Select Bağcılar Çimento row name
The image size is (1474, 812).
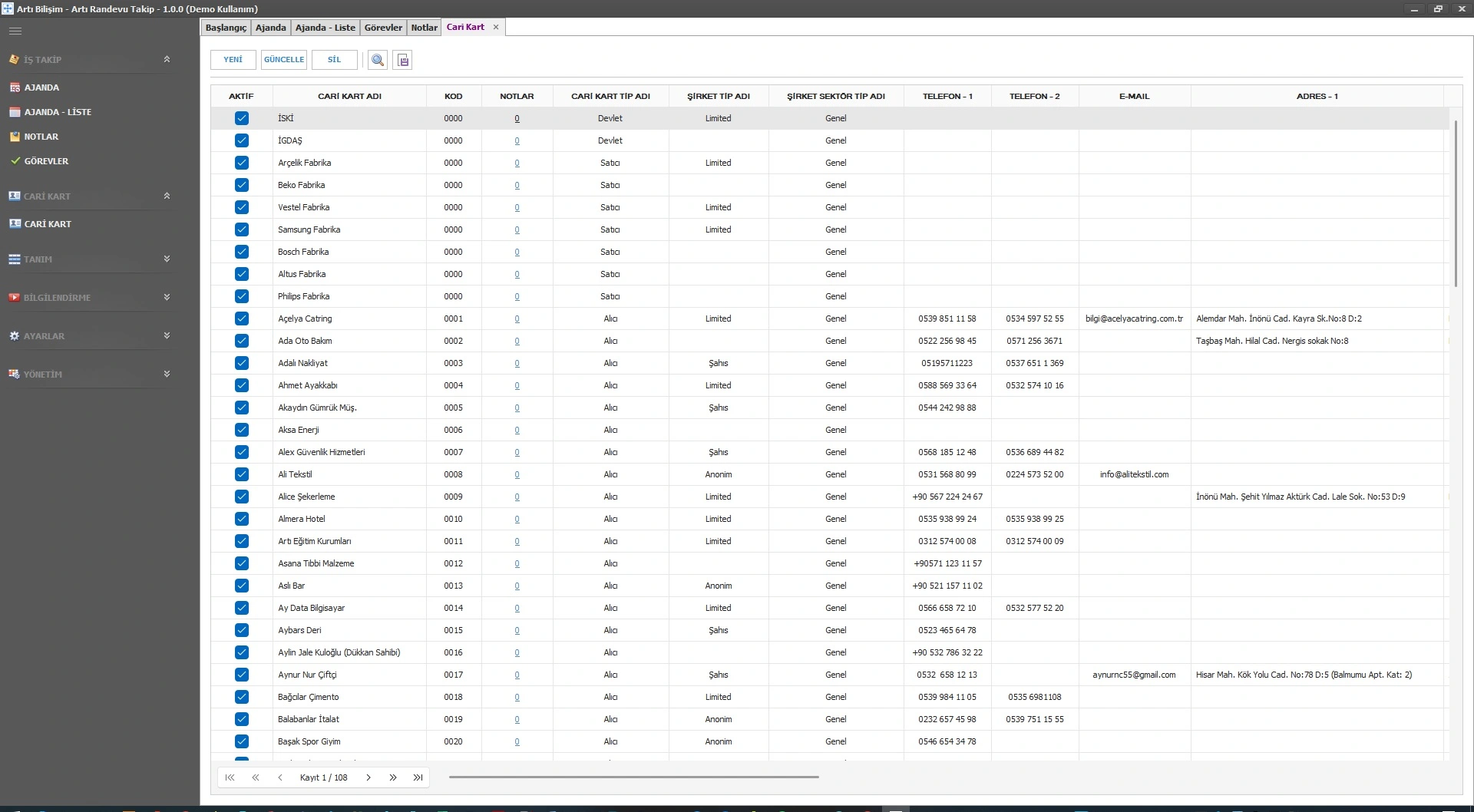point(308,697)
